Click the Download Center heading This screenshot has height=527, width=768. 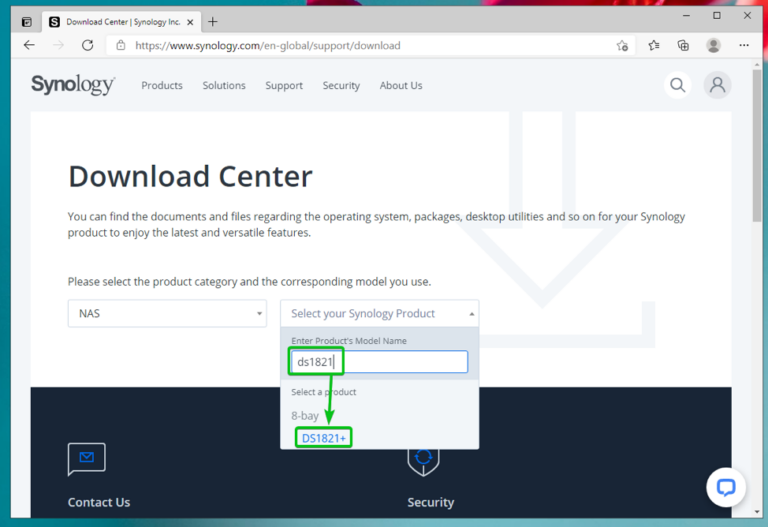[x=190, y=176]
